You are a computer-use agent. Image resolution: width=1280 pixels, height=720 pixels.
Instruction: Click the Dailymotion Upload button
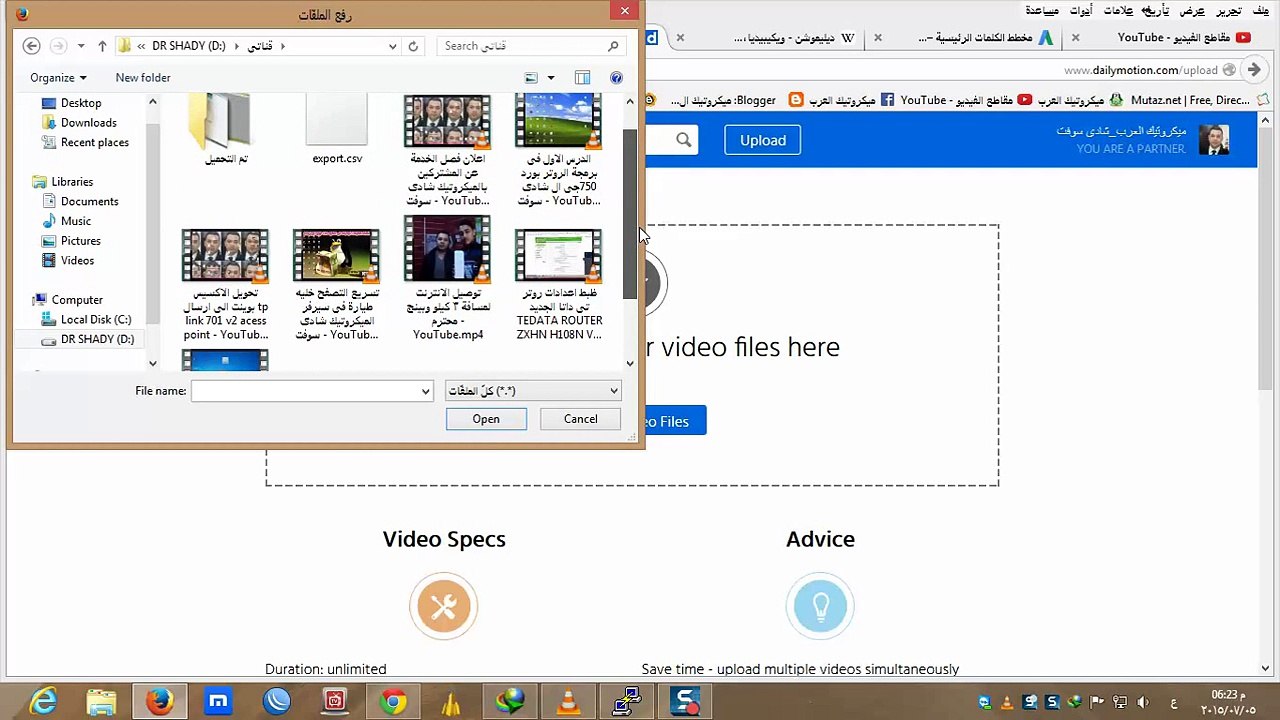click(763, 141)
